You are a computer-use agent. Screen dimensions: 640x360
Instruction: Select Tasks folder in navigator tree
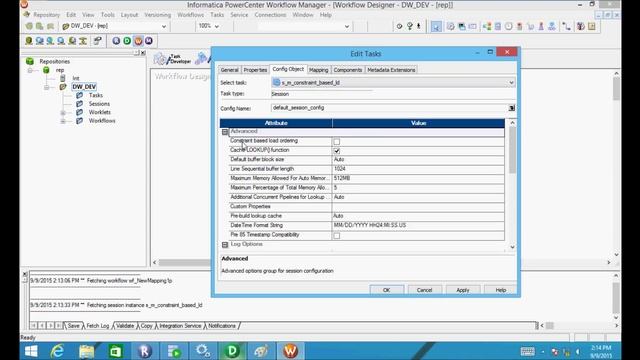(96, 96)
